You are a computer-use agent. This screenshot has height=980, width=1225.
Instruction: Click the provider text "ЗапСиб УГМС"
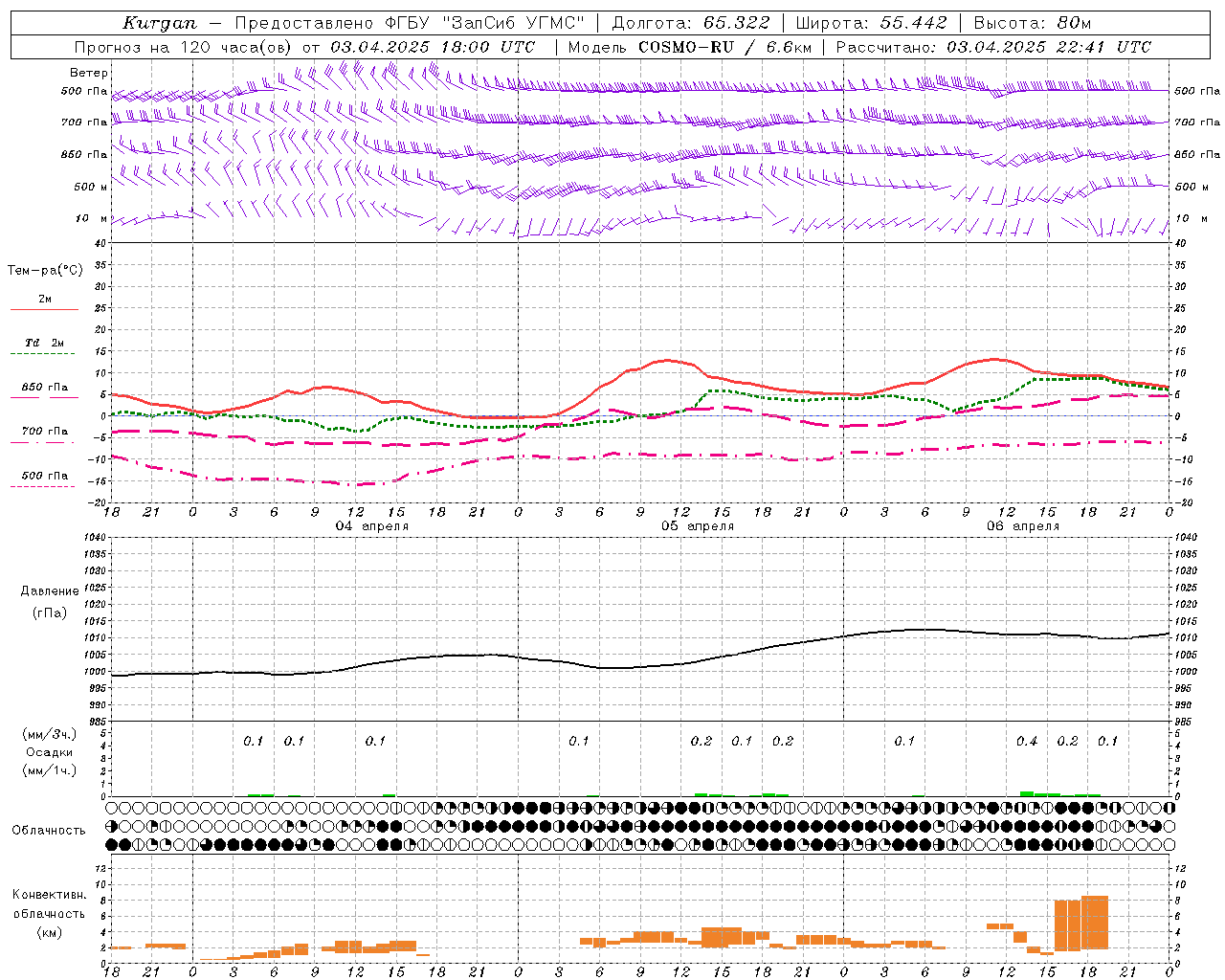(513, 23)
